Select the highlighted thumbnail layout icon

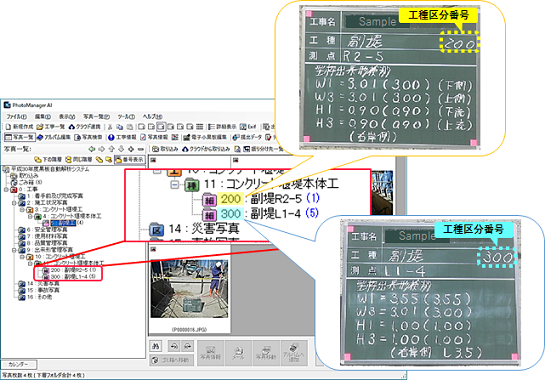pos(161,127)
